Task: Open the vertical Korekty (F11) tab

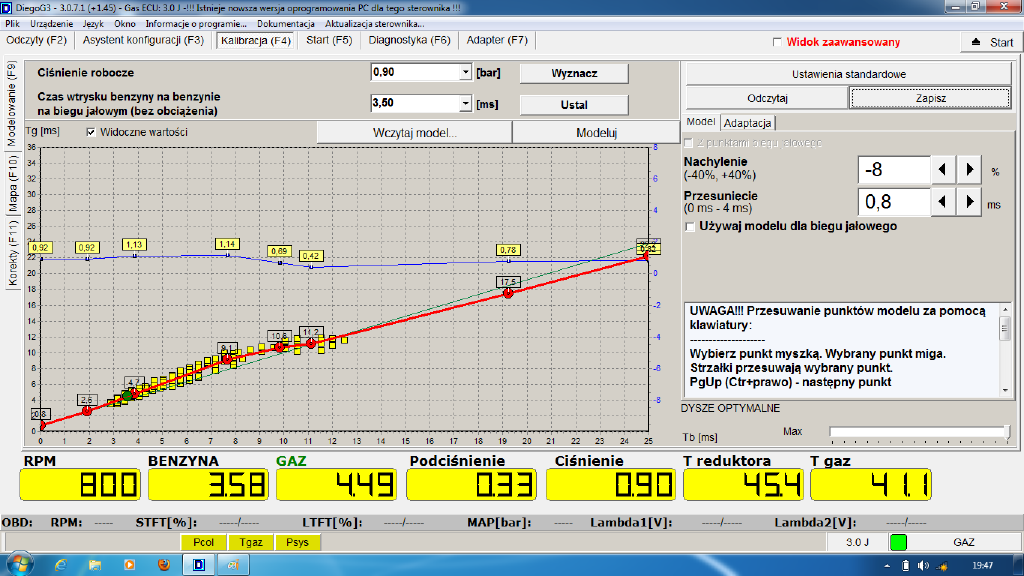Action: pos(12,253)
